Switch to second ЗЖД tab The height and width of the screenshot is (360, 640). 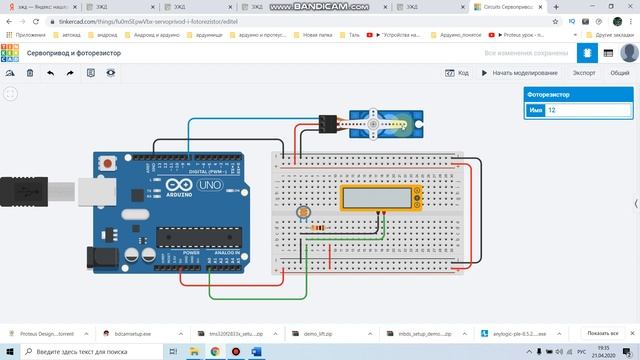[x=120, y=7]
